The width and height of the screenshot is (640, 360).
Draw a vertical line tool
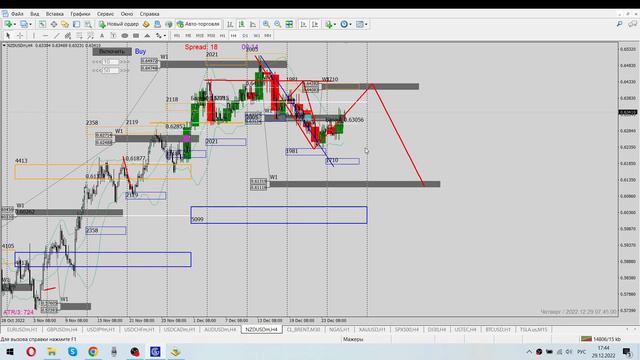34,36
